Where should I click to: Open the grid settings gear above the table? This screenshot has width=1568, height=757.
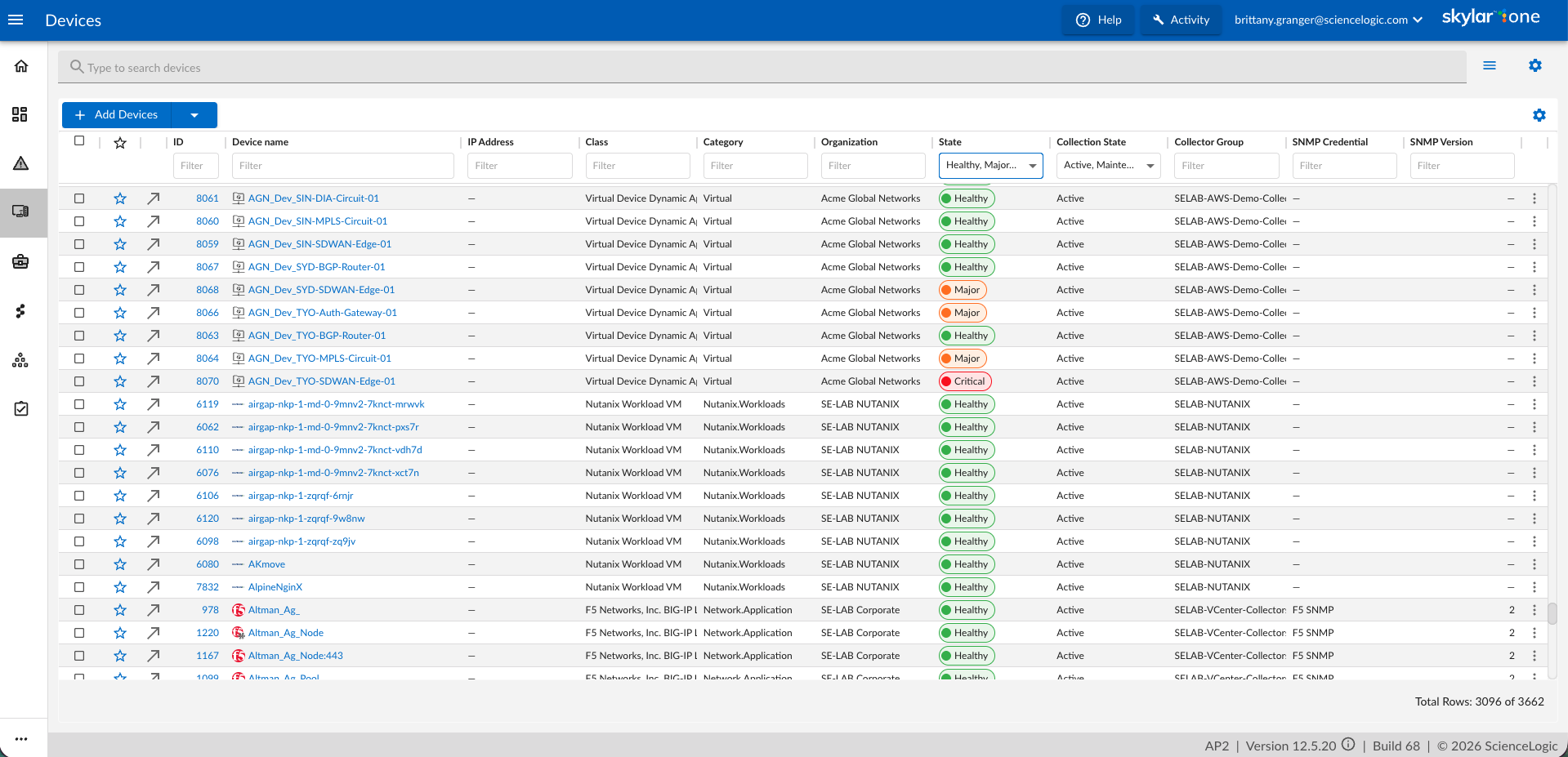pyautogui.click(x=1539, y=115)
